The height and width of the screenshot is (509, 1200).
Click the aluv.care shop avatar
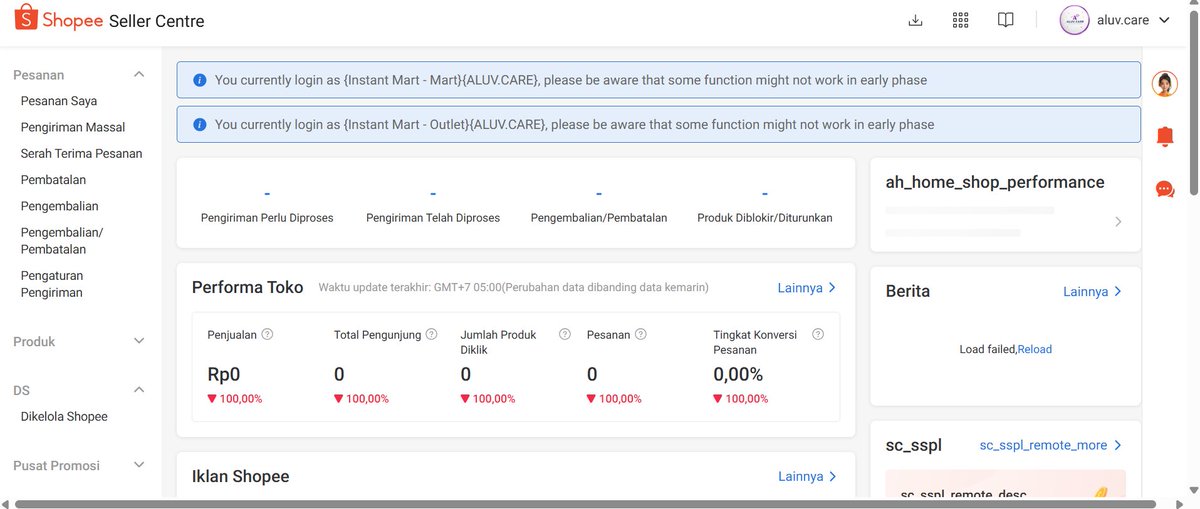(1074, 21)
